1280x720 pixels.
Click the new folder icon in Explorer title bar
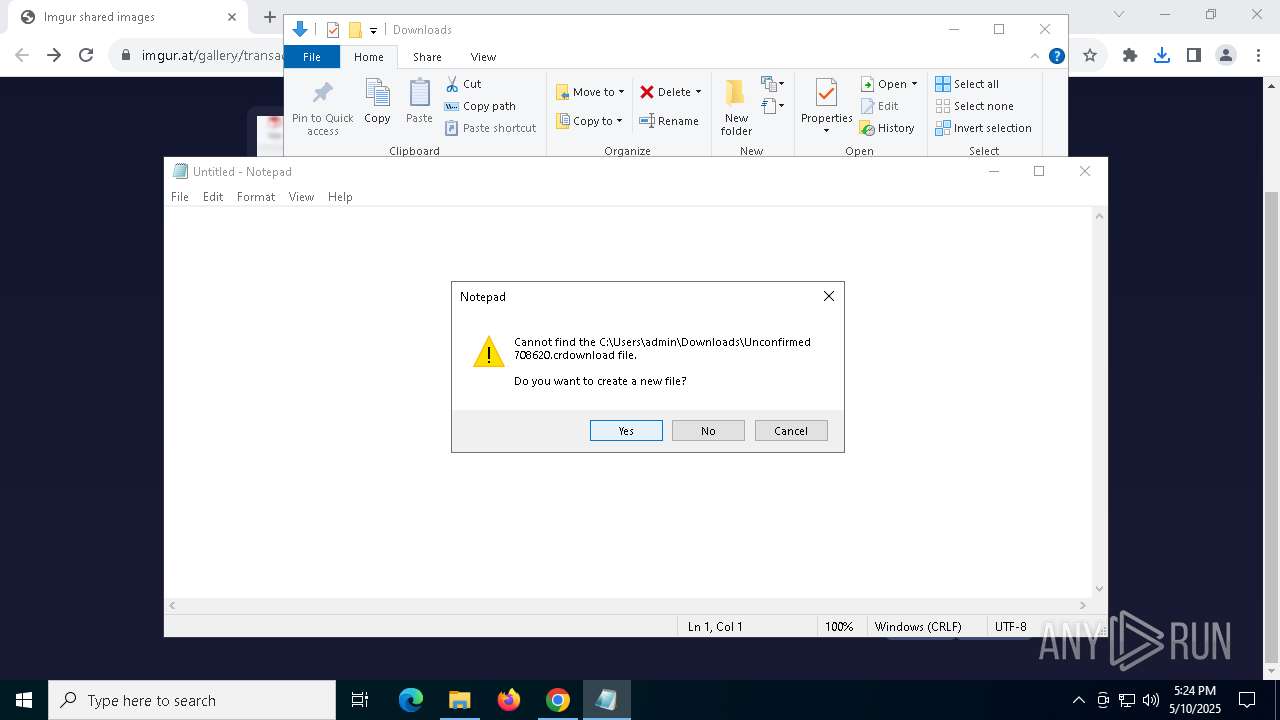pyautogui.click(x=355, y=30)
